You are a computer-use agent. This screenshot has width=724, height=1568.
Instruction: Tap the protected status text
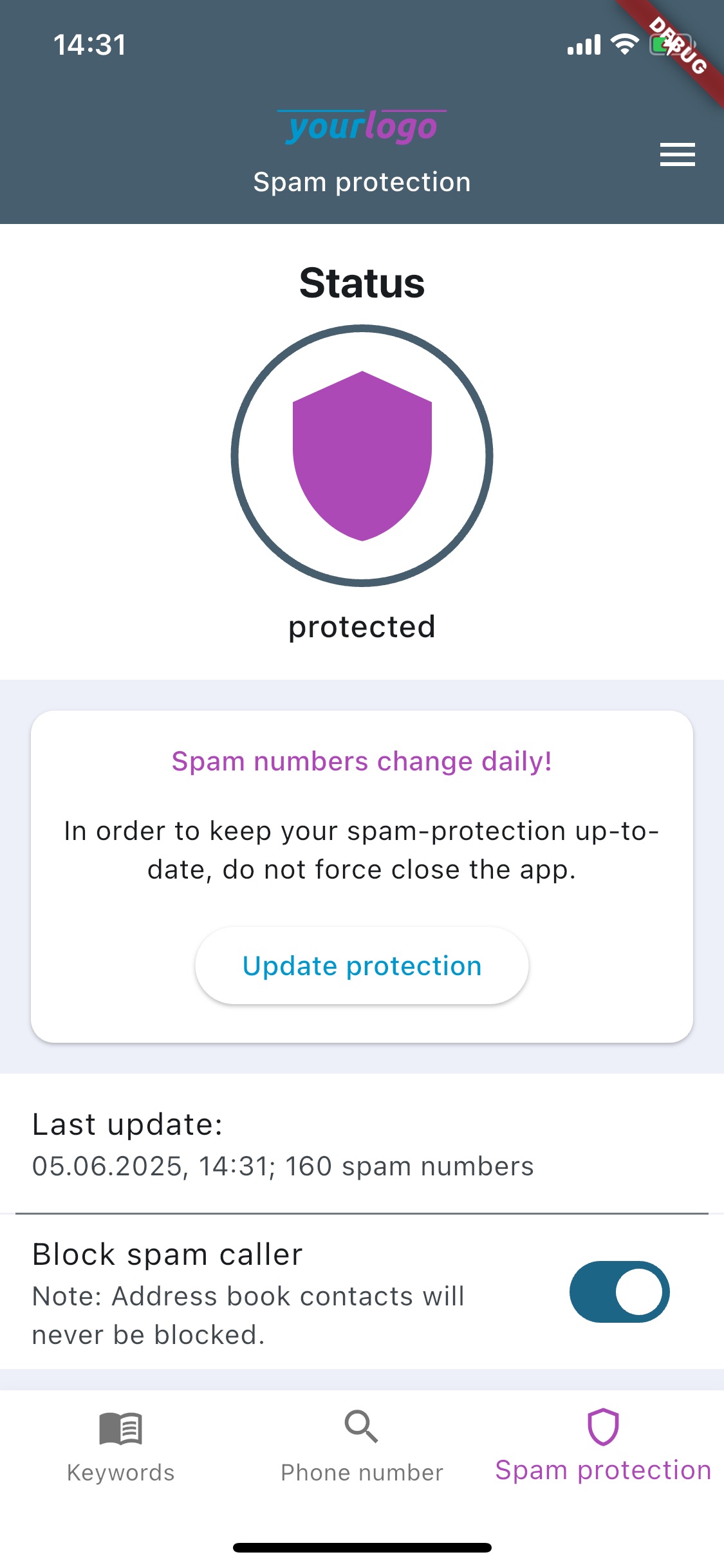click(362, 627)
